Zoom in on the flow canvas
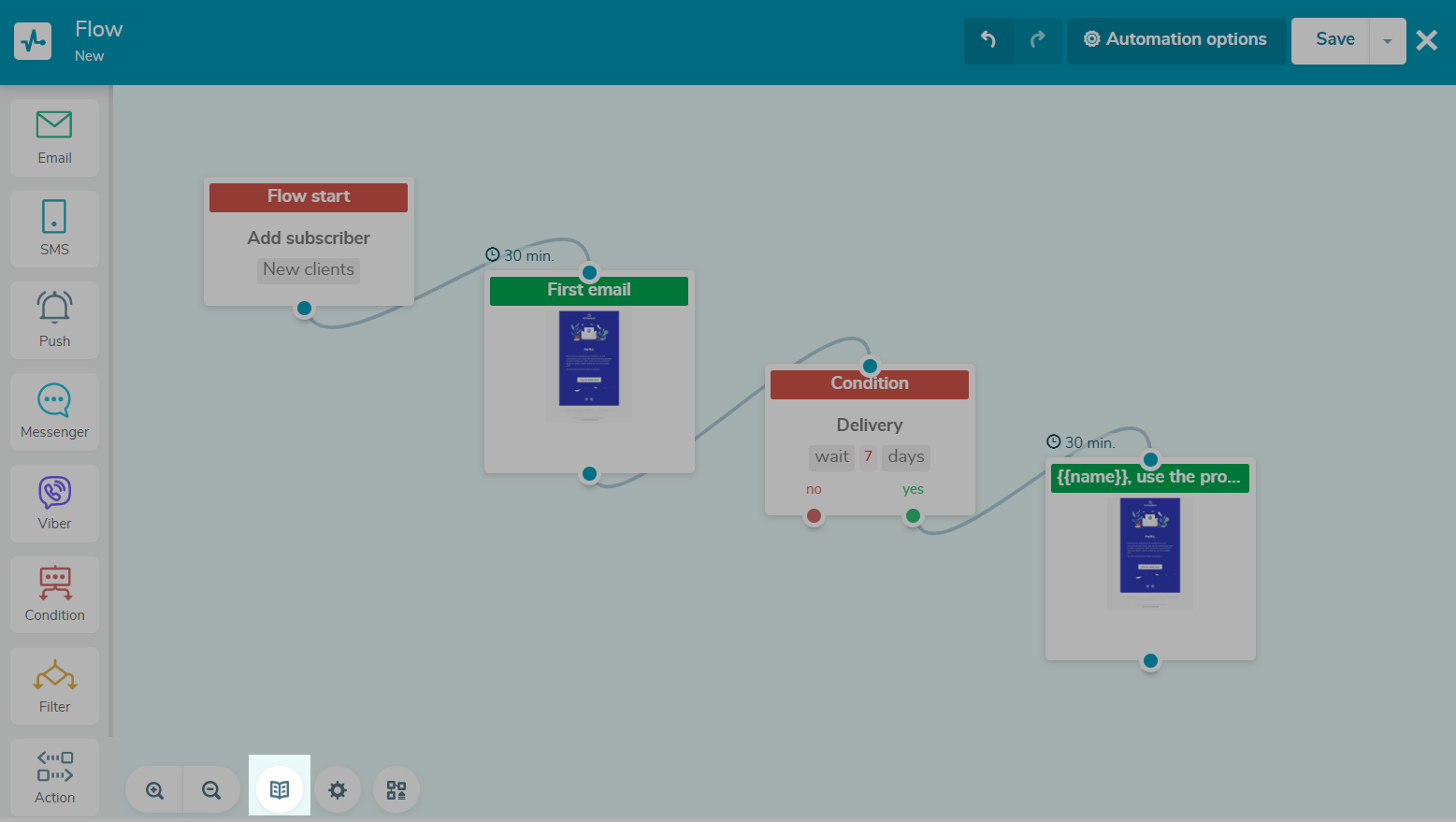This screenshot has height=822, width=1456. coord(154,790)
